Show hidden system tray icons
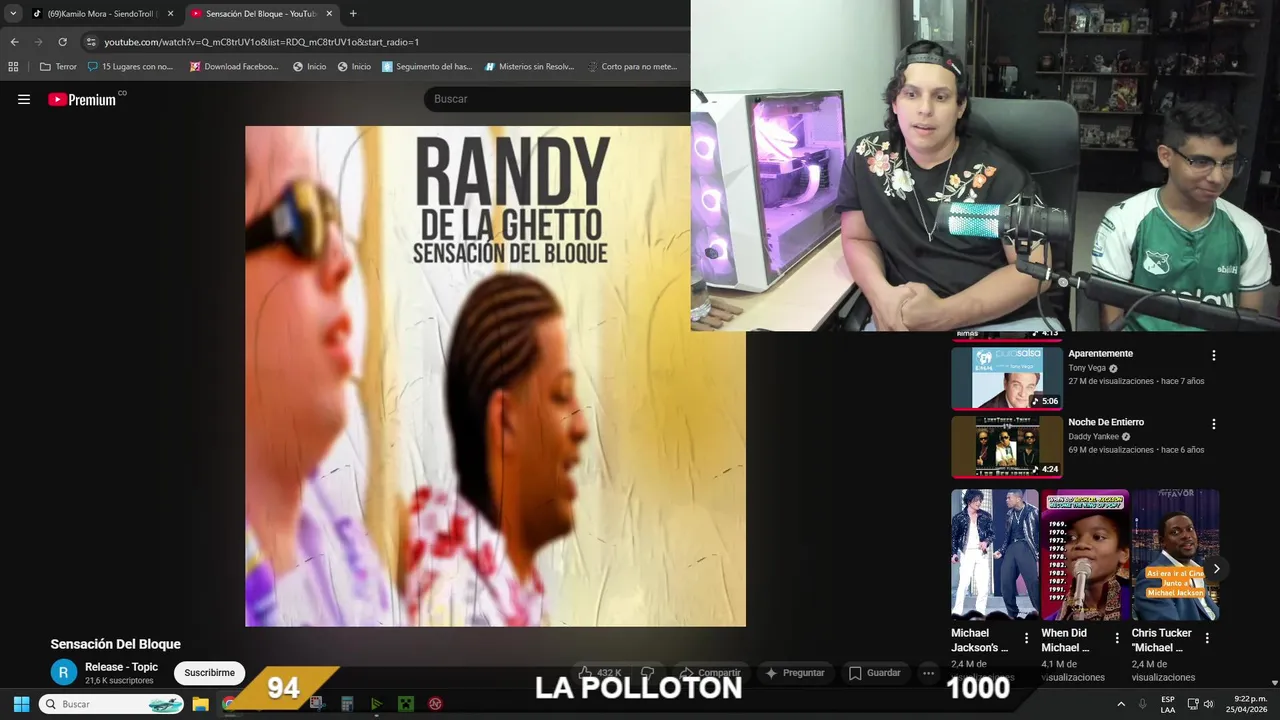The width and height of the screenshot is (1280, 720). (x=1121, y=704)
